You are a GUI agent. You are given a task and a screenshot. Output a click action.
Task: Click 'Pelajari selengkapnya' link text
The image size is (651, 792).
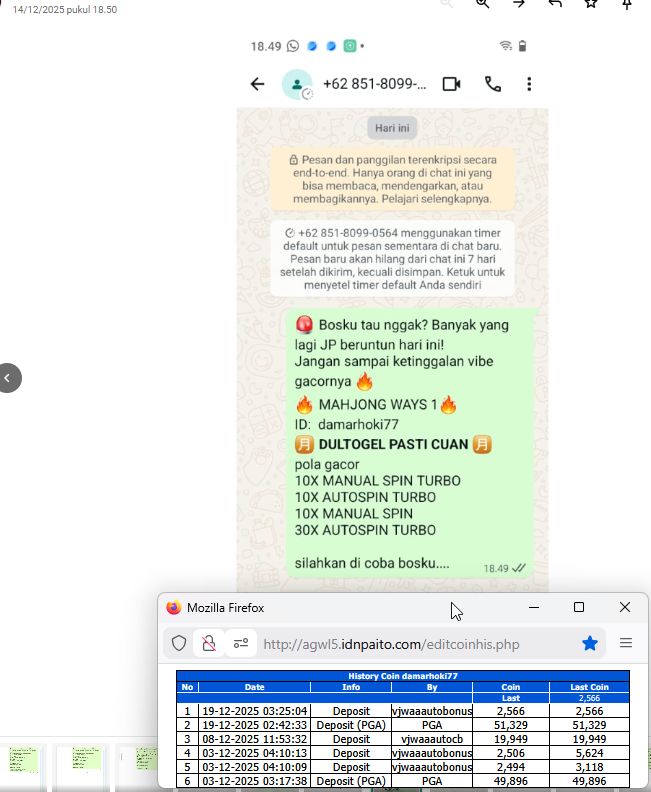pos(436,199)
